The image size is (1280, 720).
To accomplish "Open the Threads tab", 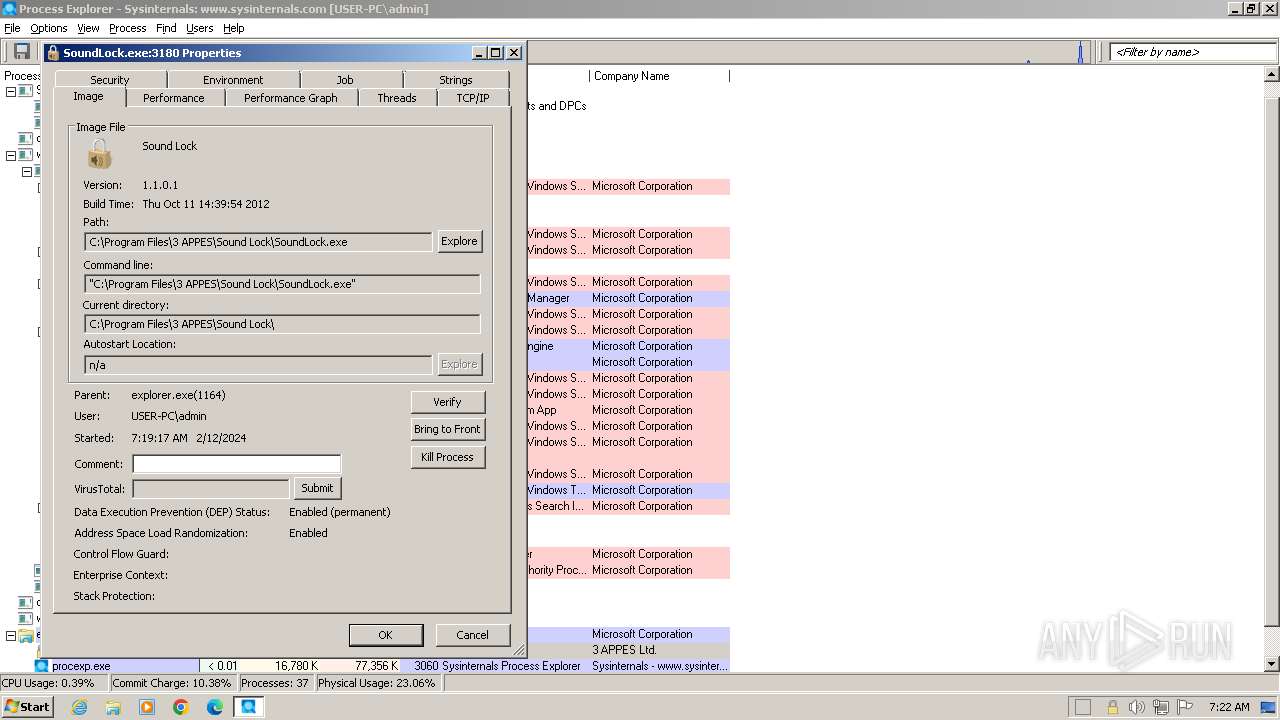I will point(397,98).
